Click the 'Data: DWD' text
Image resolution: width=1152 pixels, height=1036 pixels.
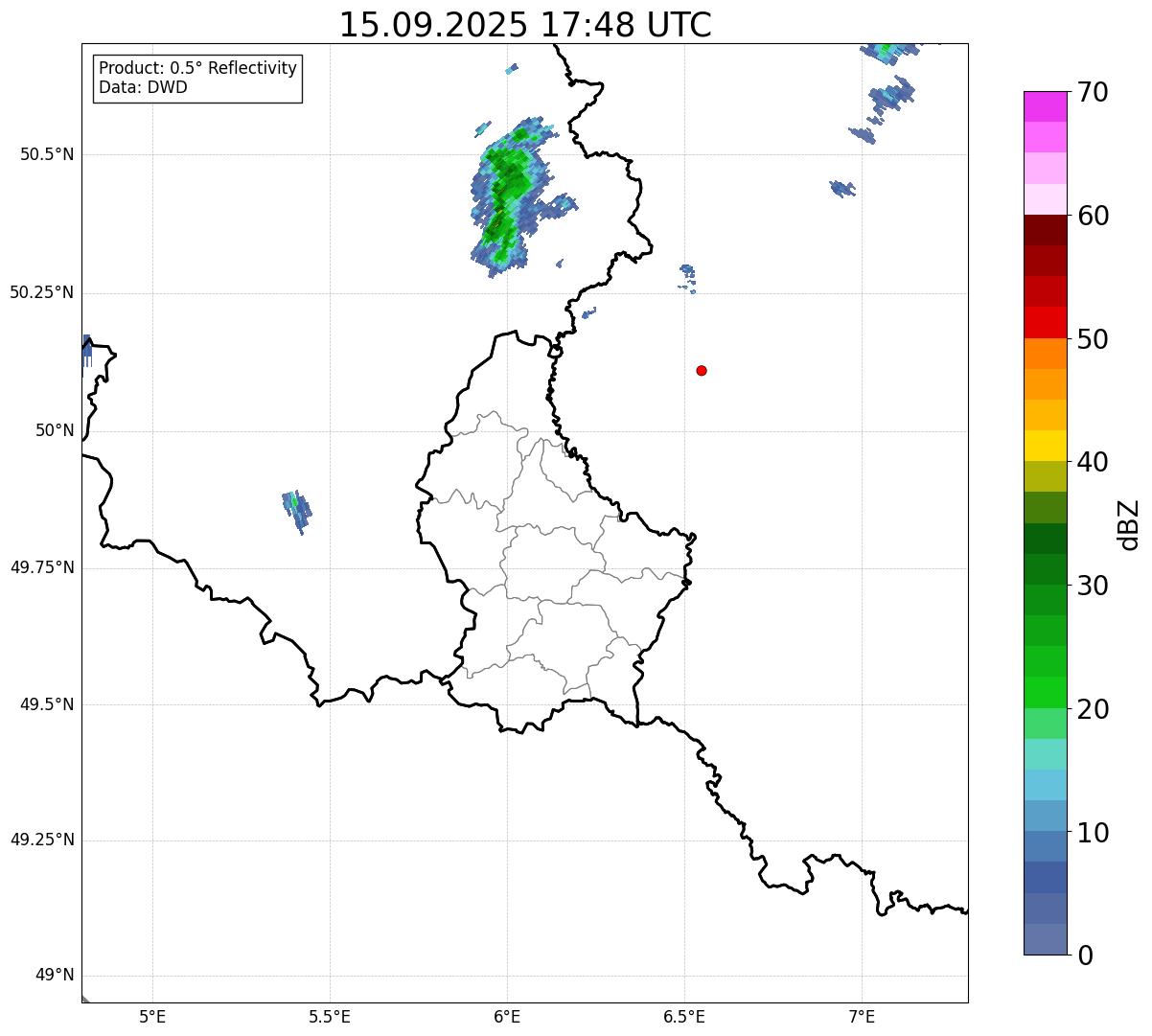coord(143,87)
